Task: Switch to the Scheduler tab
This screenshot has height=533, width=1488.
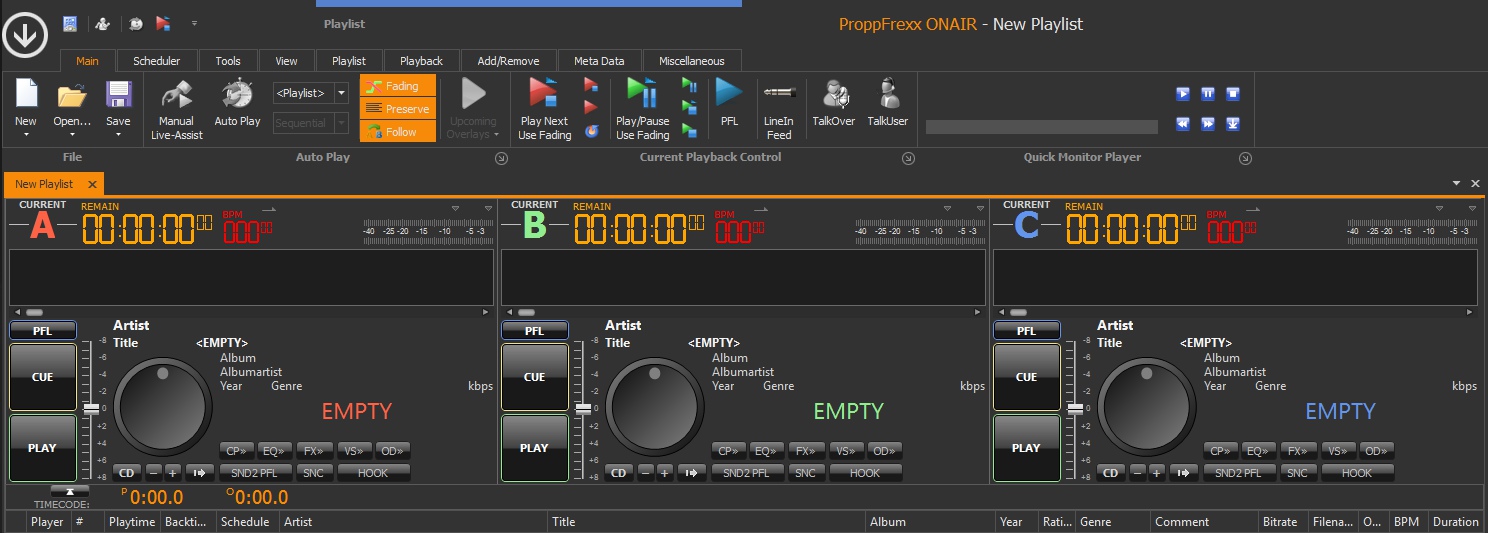Action: click(156, 61)
